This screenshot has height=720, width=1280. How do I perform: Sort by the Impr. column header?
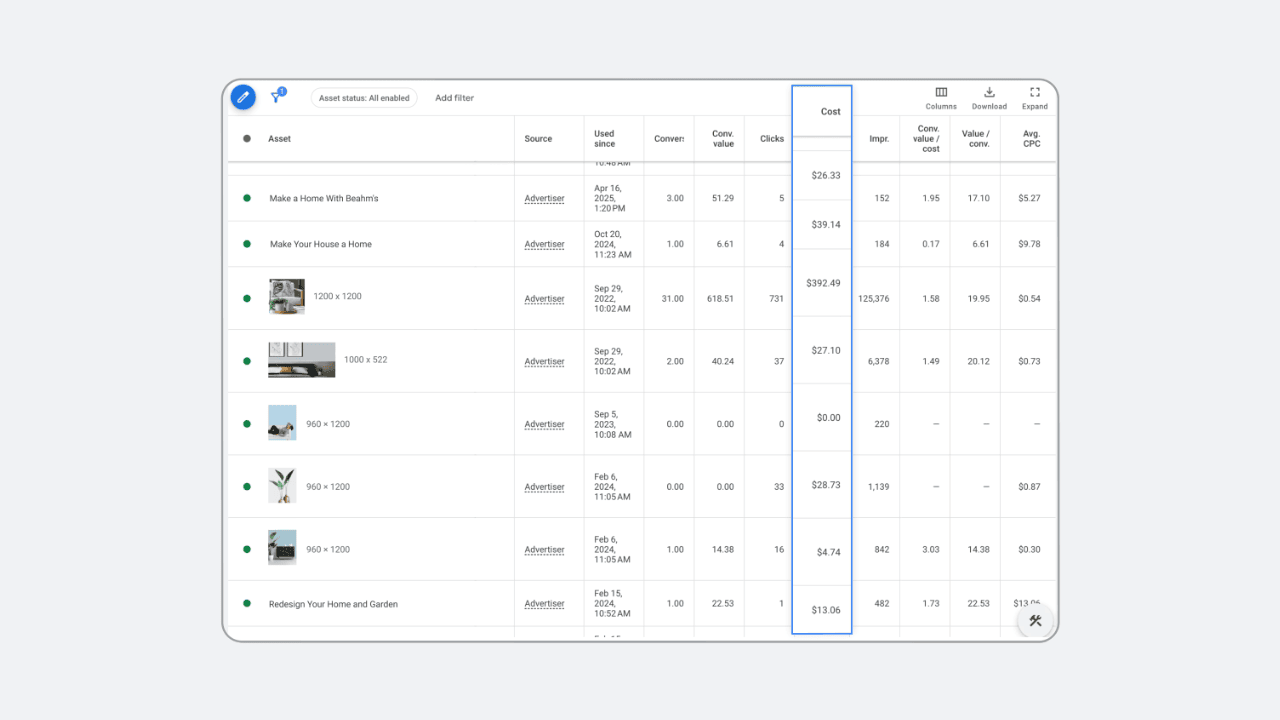879,139
